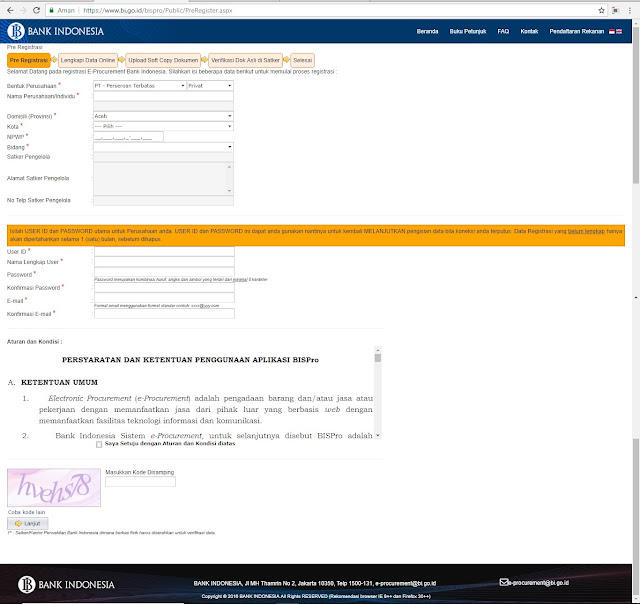Open Pendaftaran Rekanan menu item
Image resolution: width=640 pixels, height=604 pixels.
point(576,31)
